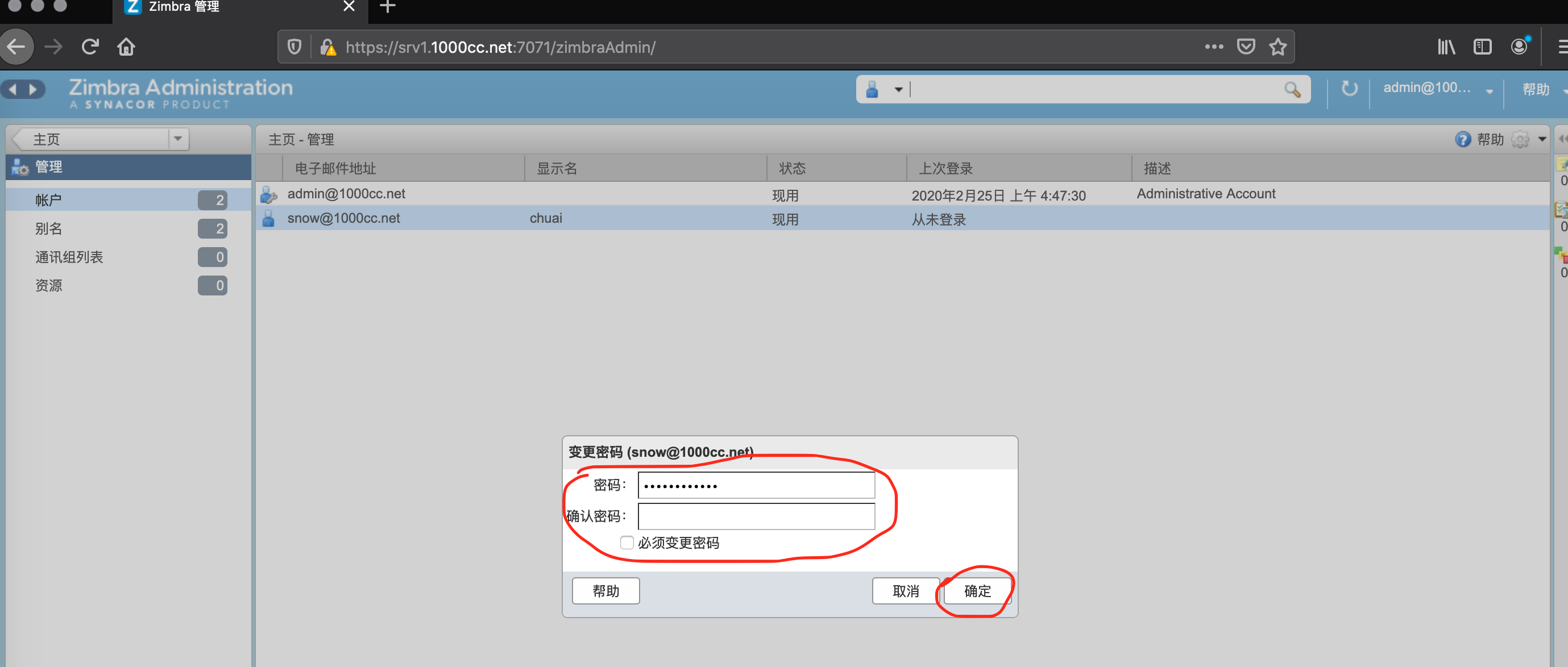Click the 密码 password field
Viewport: 1568px width, 667px height.
(756, 485)
